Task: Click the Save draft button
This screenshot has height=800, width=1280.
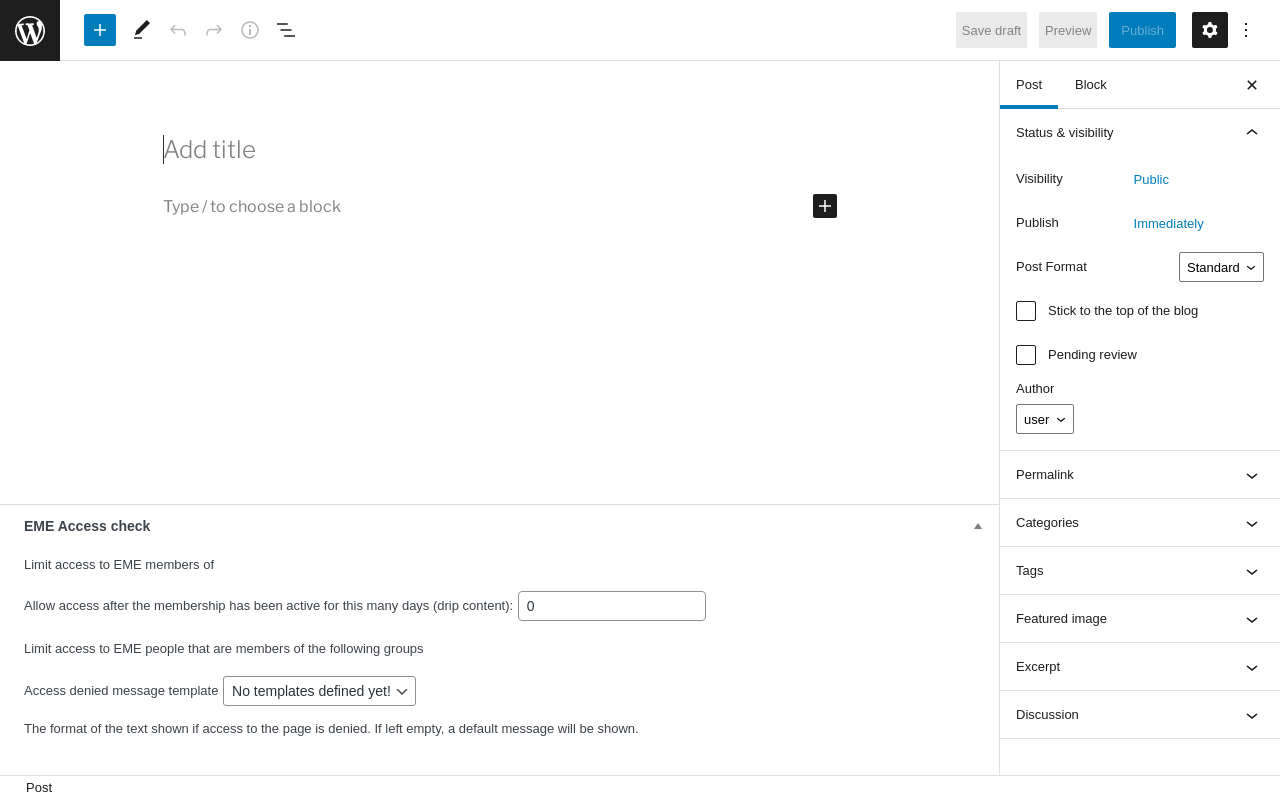Action: [991, 30]
